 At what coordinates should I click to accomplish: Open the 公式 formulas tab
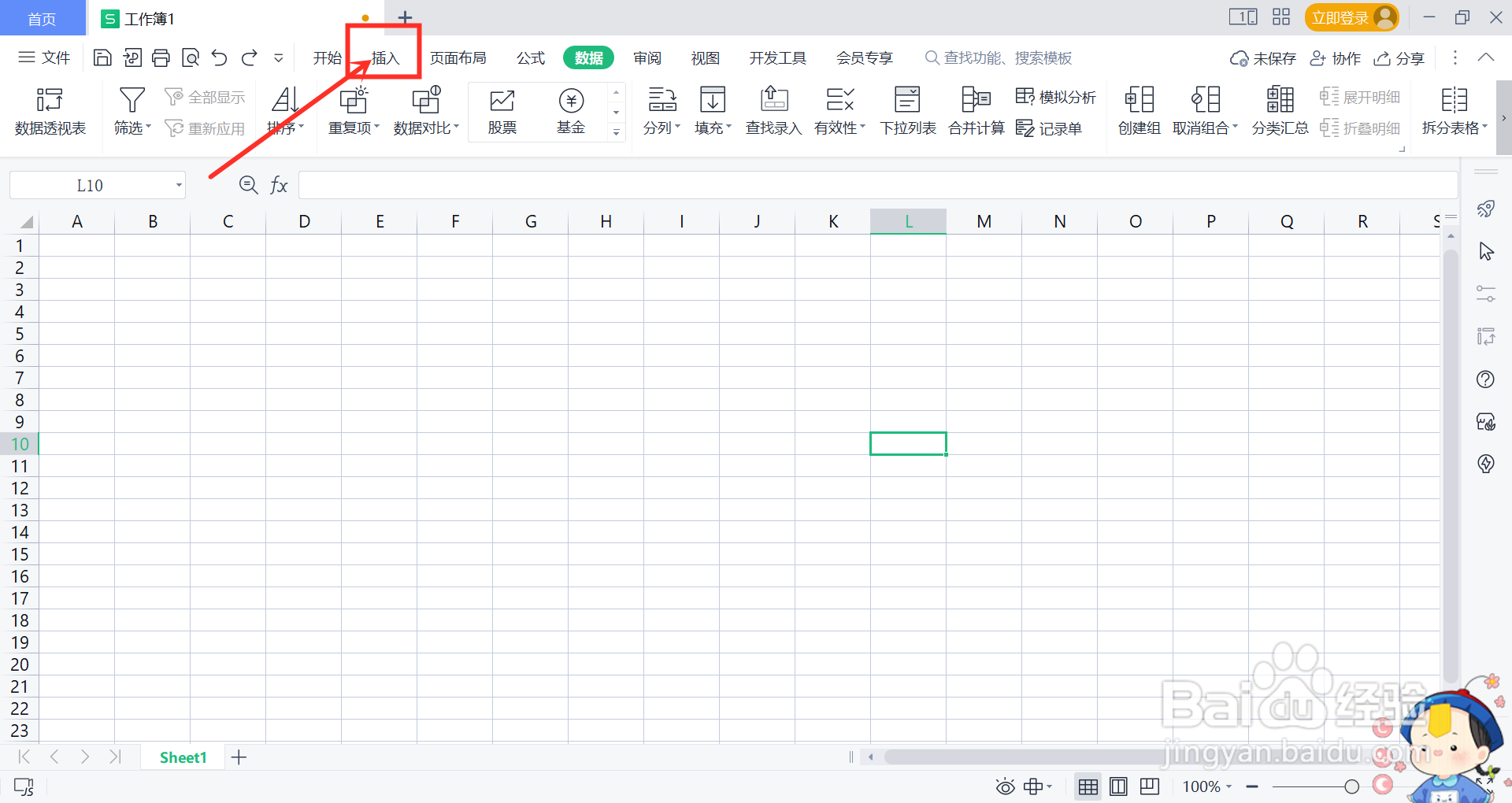529,57
